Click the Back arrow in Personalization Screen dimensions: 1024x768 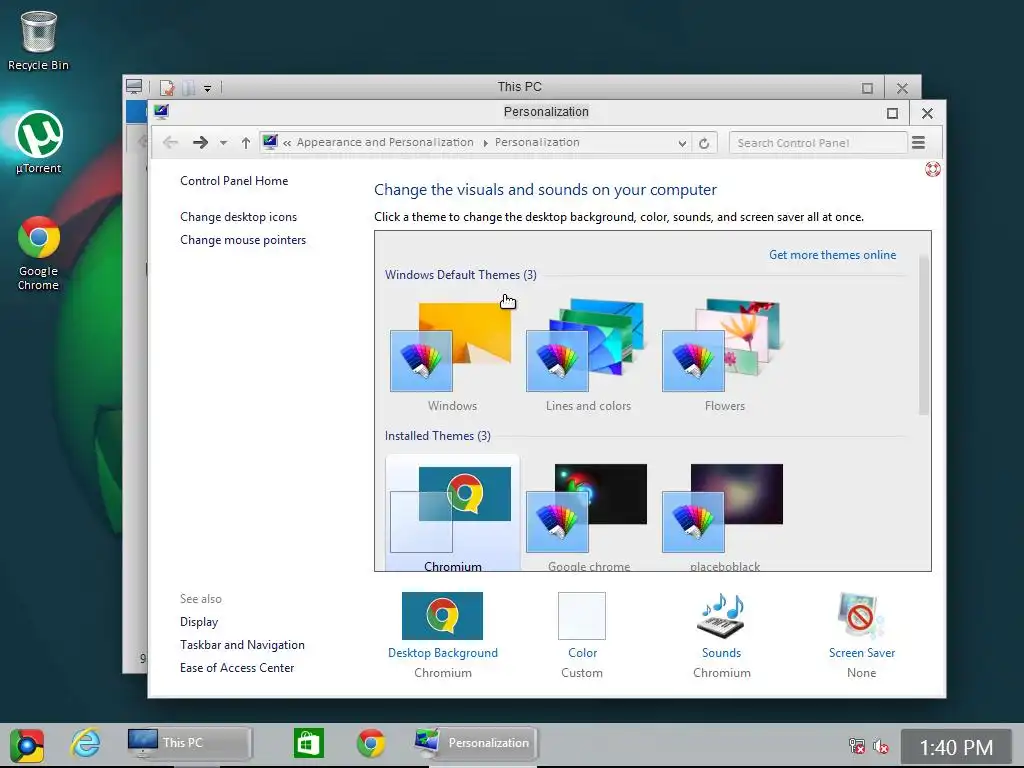pos(170,142)
